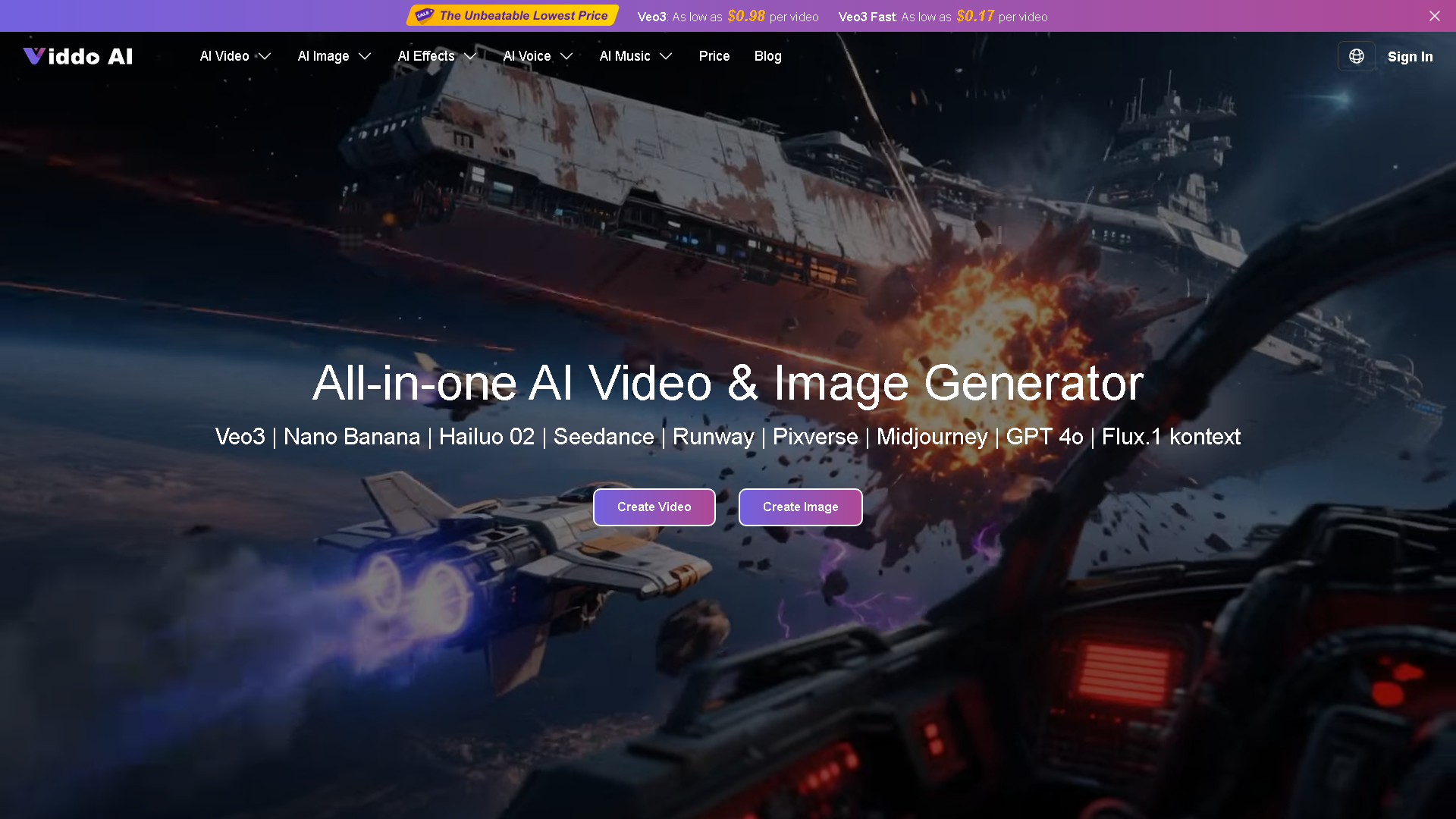Dismiss the promotional banner with the X
This screenshot has height=819, width=1456.
1434,15
